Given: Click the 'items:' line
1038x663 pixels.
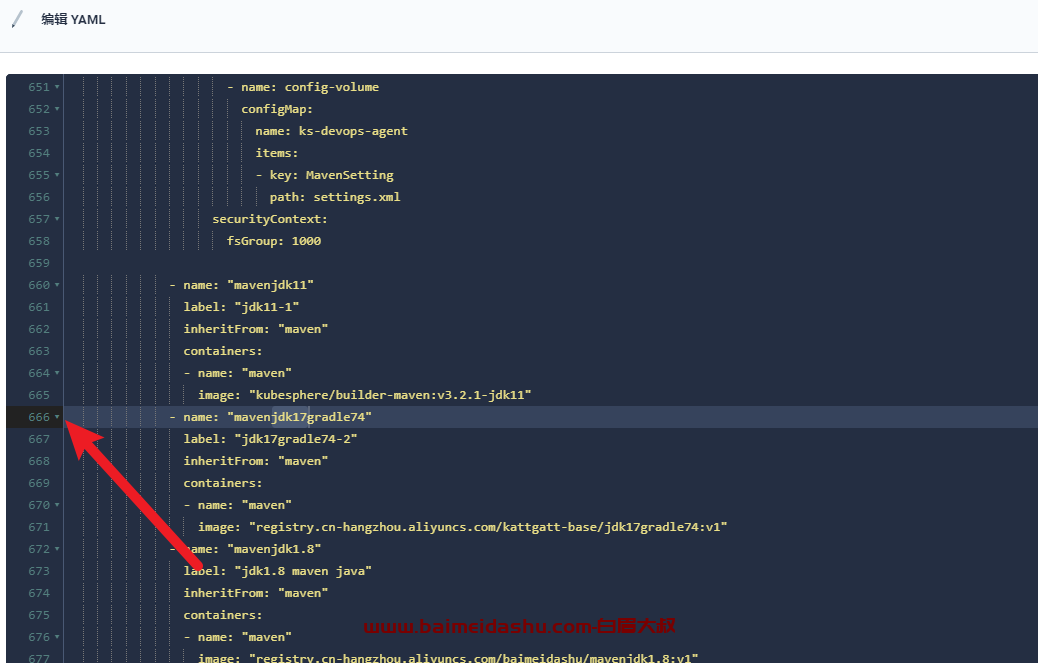Looking at the screenshot, I should point(277,153).
